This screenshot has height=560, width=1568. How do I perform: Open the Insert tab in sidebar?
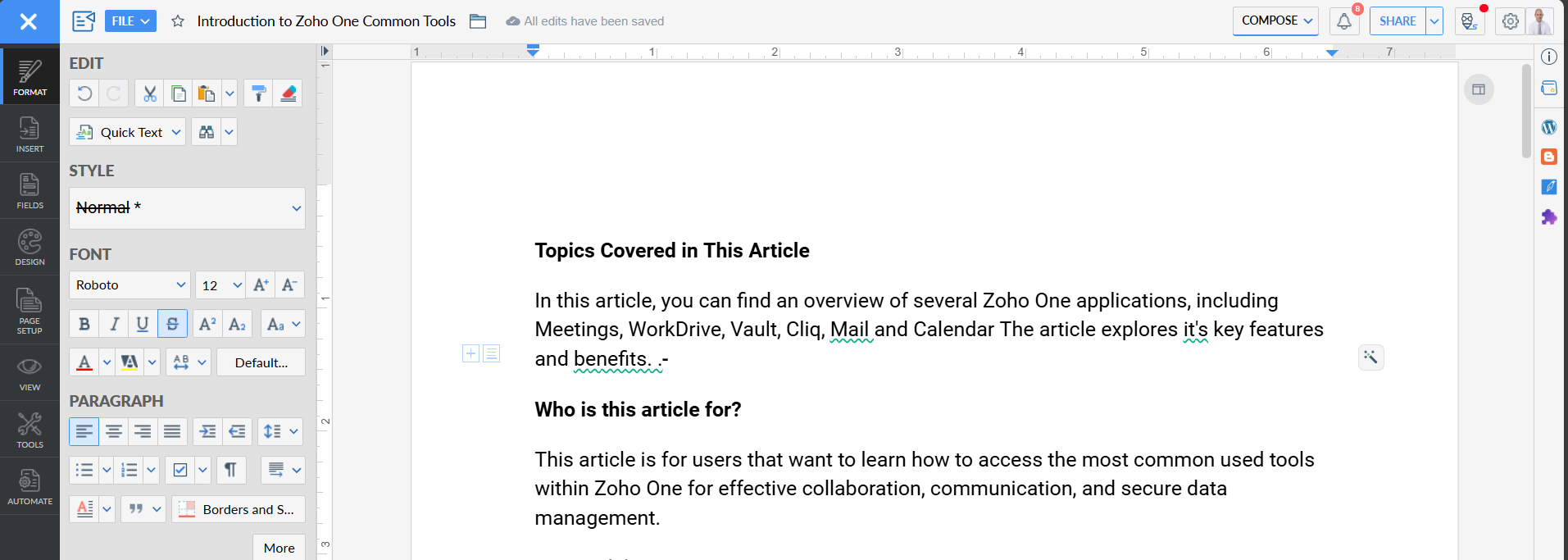point(30,134)
